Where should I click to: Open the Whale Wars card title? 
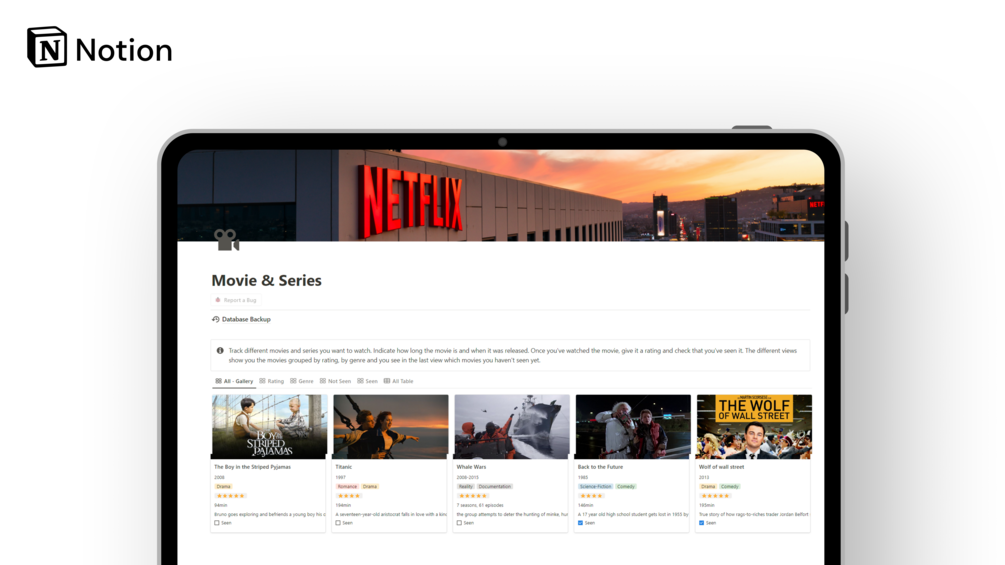pos(471,467)
